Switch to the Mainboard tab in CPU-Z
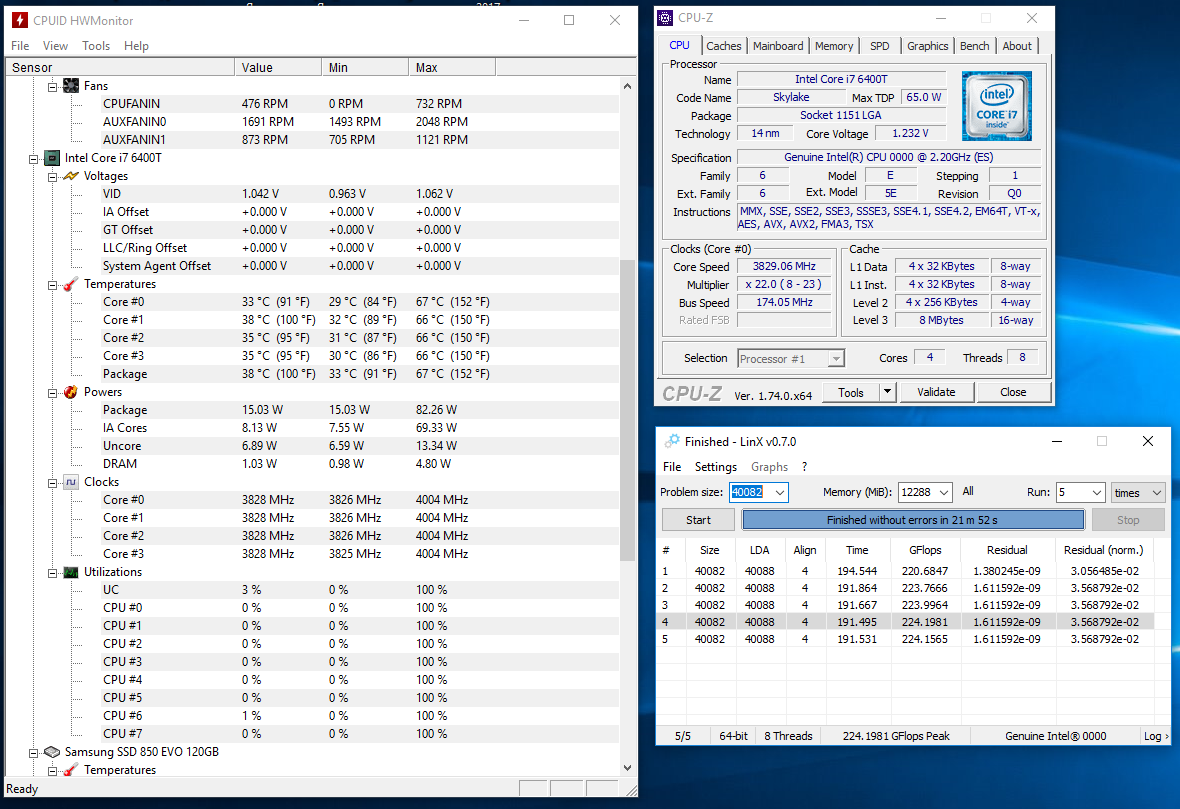Screen dimensions: 1180x809 [778, 46]
